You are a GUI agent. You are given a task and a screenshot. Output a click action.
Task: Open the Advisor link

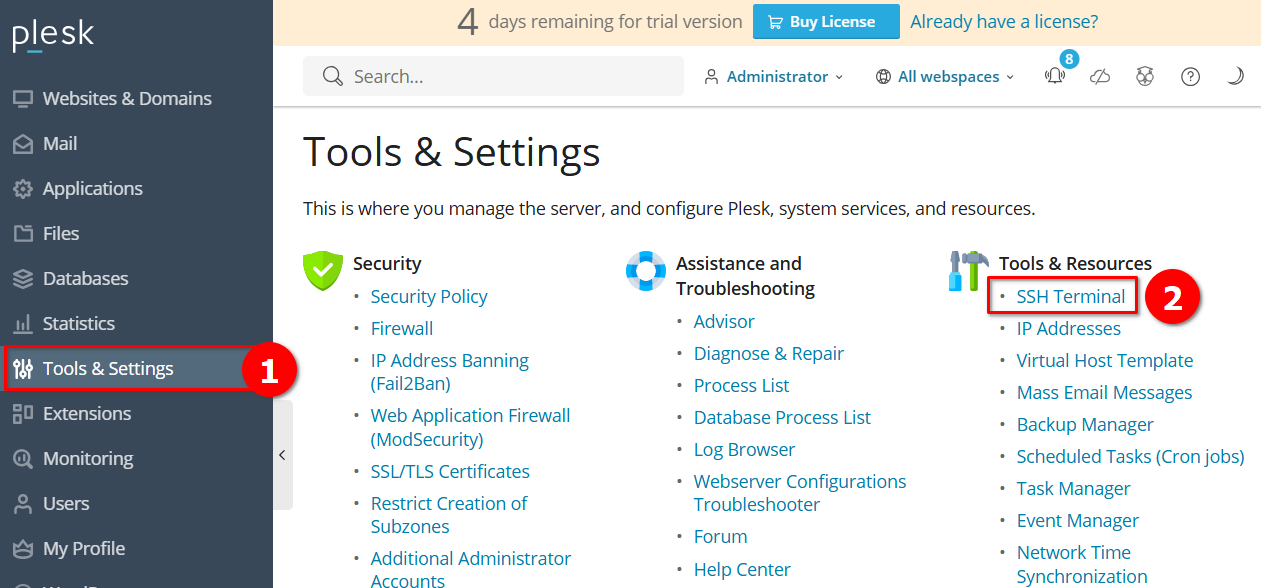(724, 321)
